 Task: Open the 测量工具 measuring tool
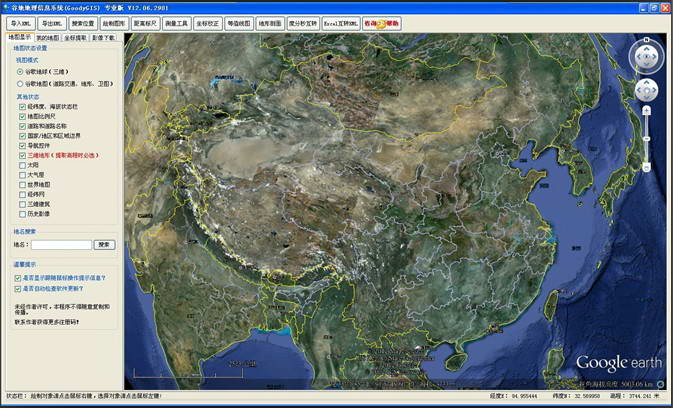click(x=176, y=22)
